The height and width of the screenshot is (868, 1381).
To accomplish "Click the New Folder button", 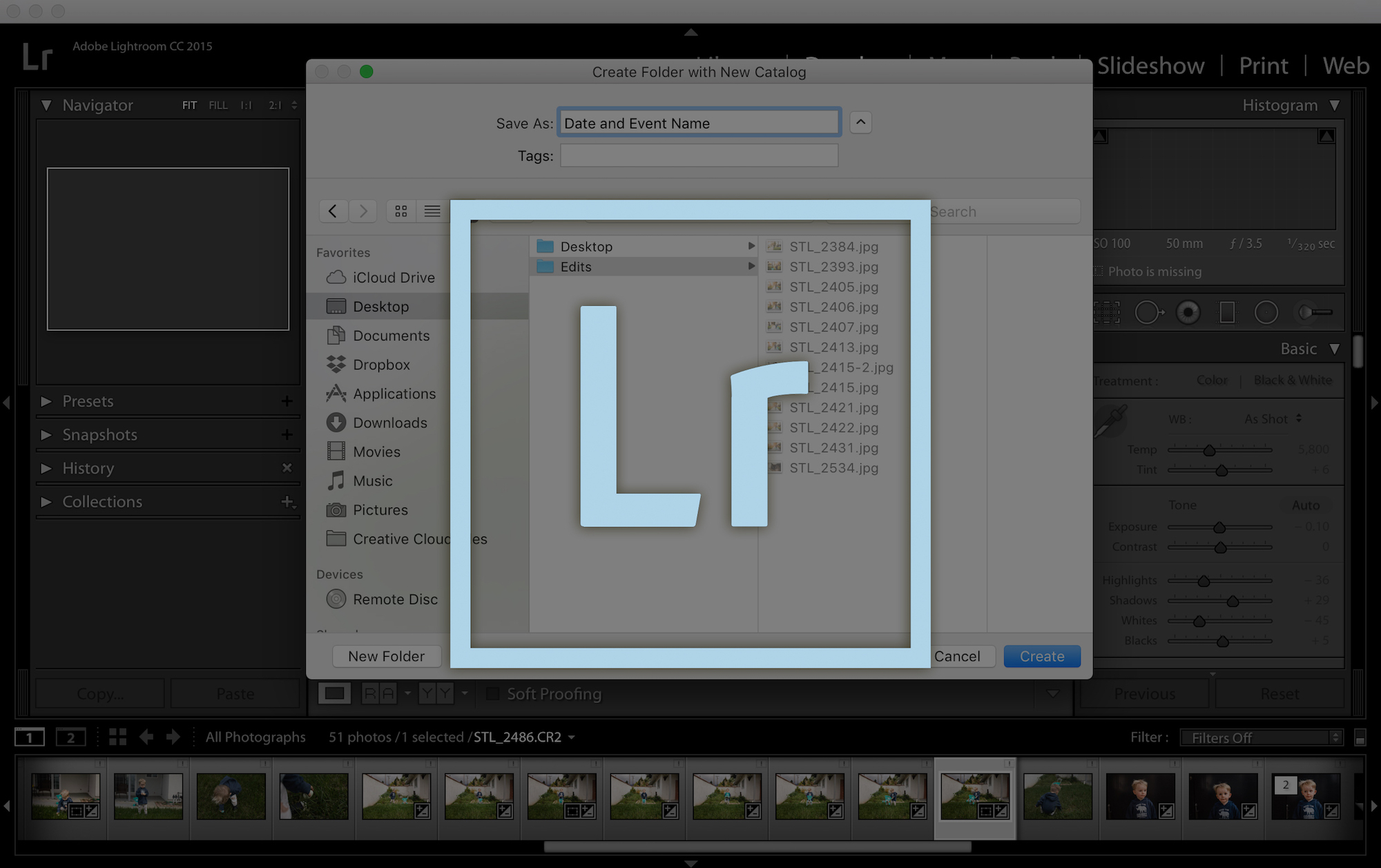I will coord(386,656).
